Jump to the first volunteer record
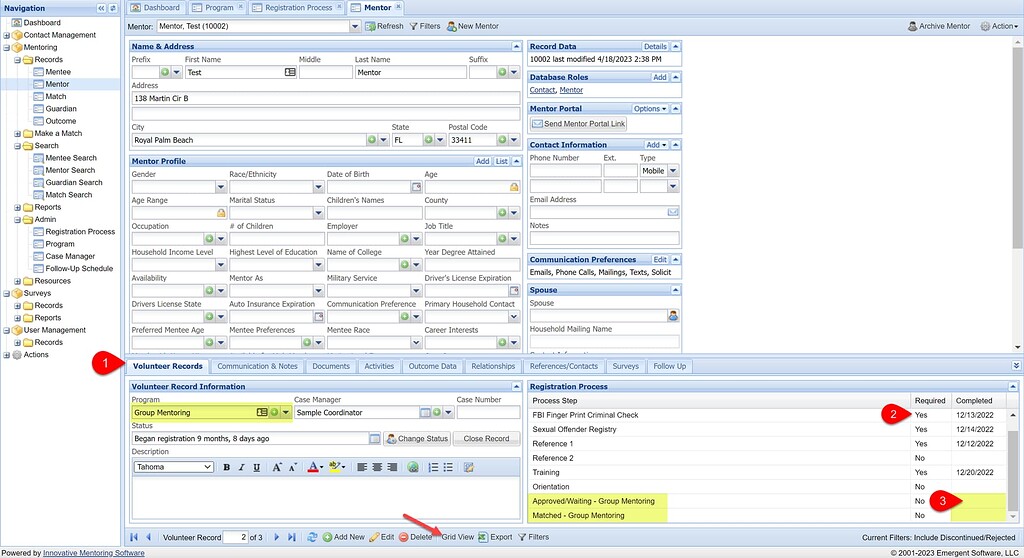The height and width of the screenshot is (558, 1024). (134, 537)
